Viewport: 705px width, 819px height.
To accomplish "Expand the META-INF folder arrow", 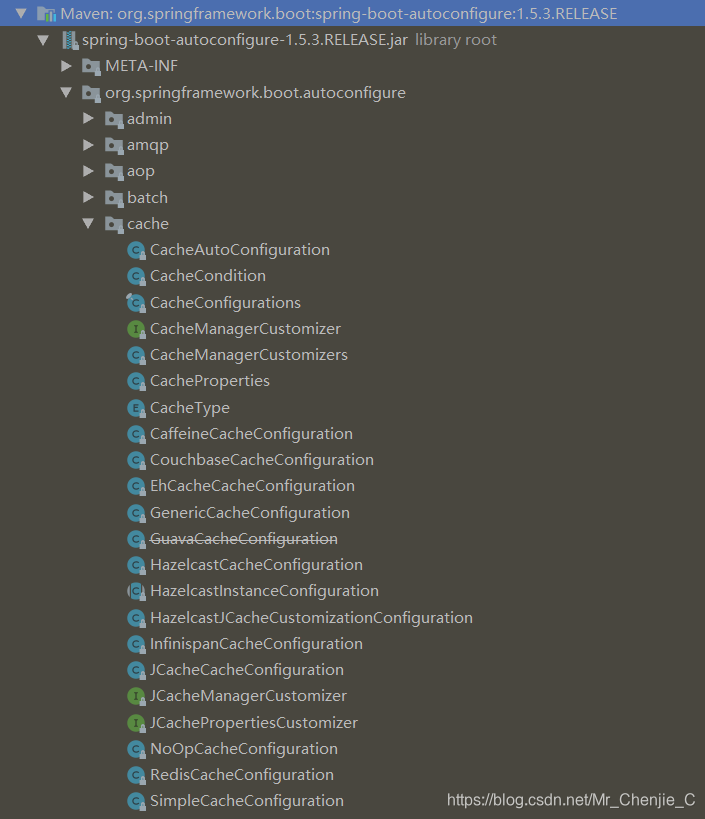I will 66,66.
